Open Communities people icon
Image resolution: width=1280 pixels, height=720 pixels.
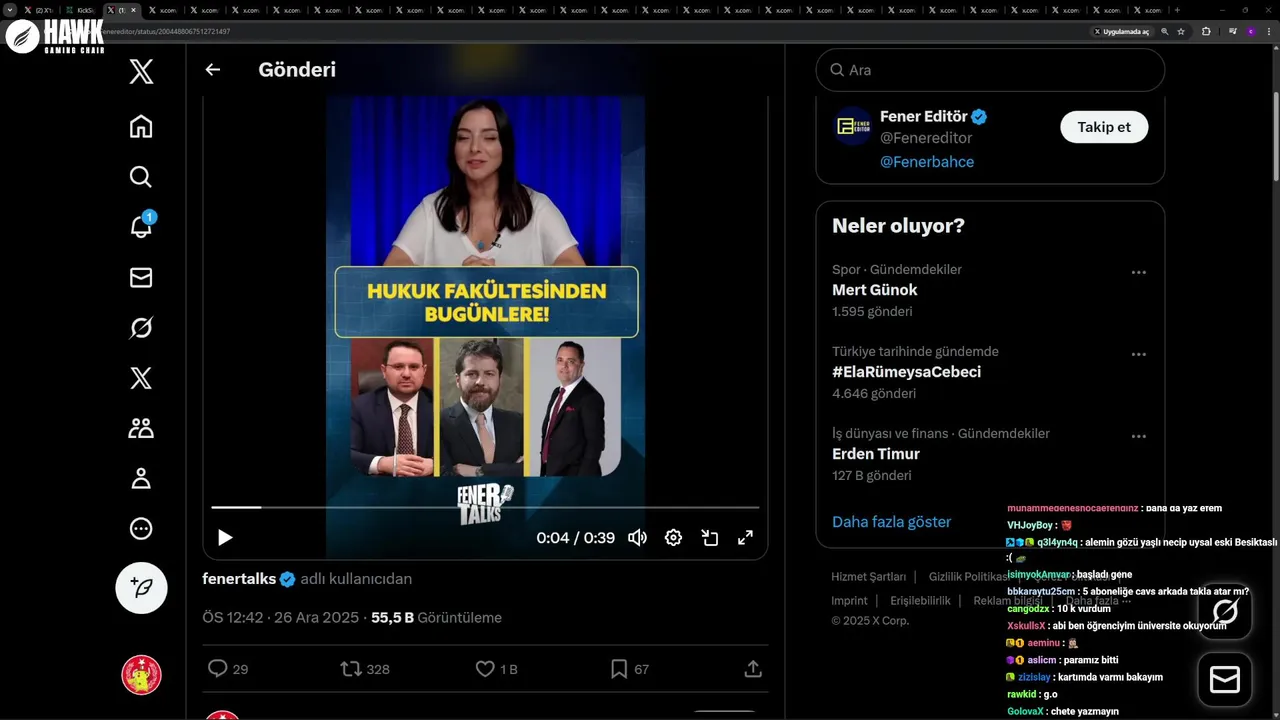(141, 428)
